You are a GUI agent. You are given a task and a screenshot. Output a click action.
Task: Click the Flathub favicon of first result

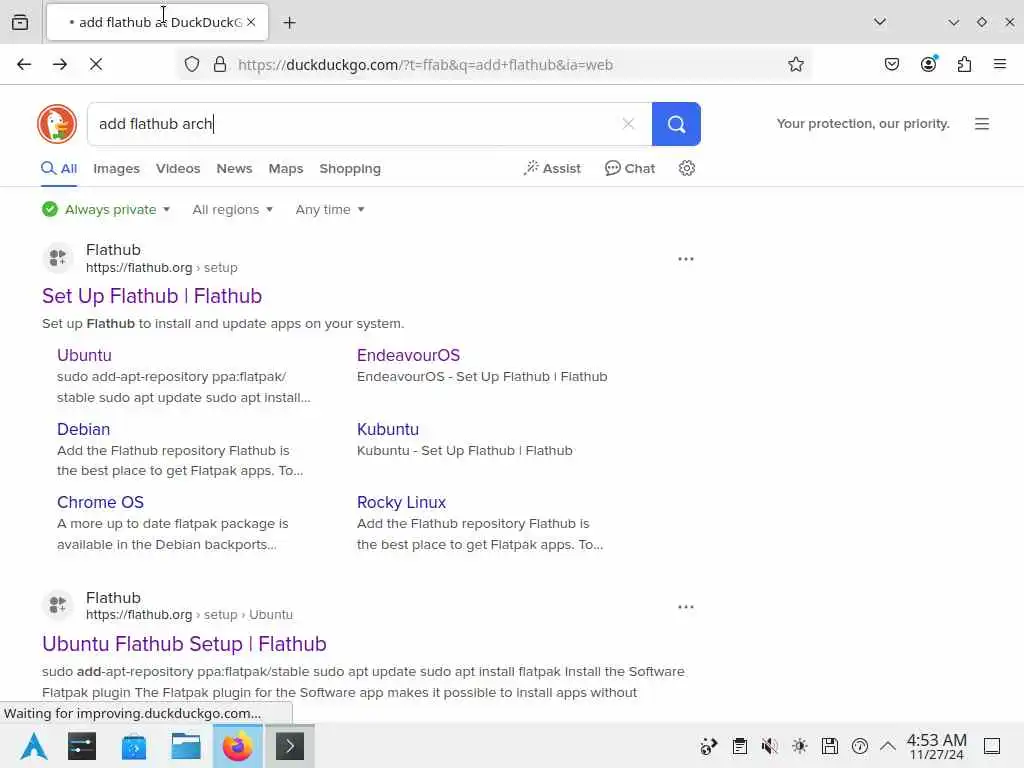click(x=58, y=258)
